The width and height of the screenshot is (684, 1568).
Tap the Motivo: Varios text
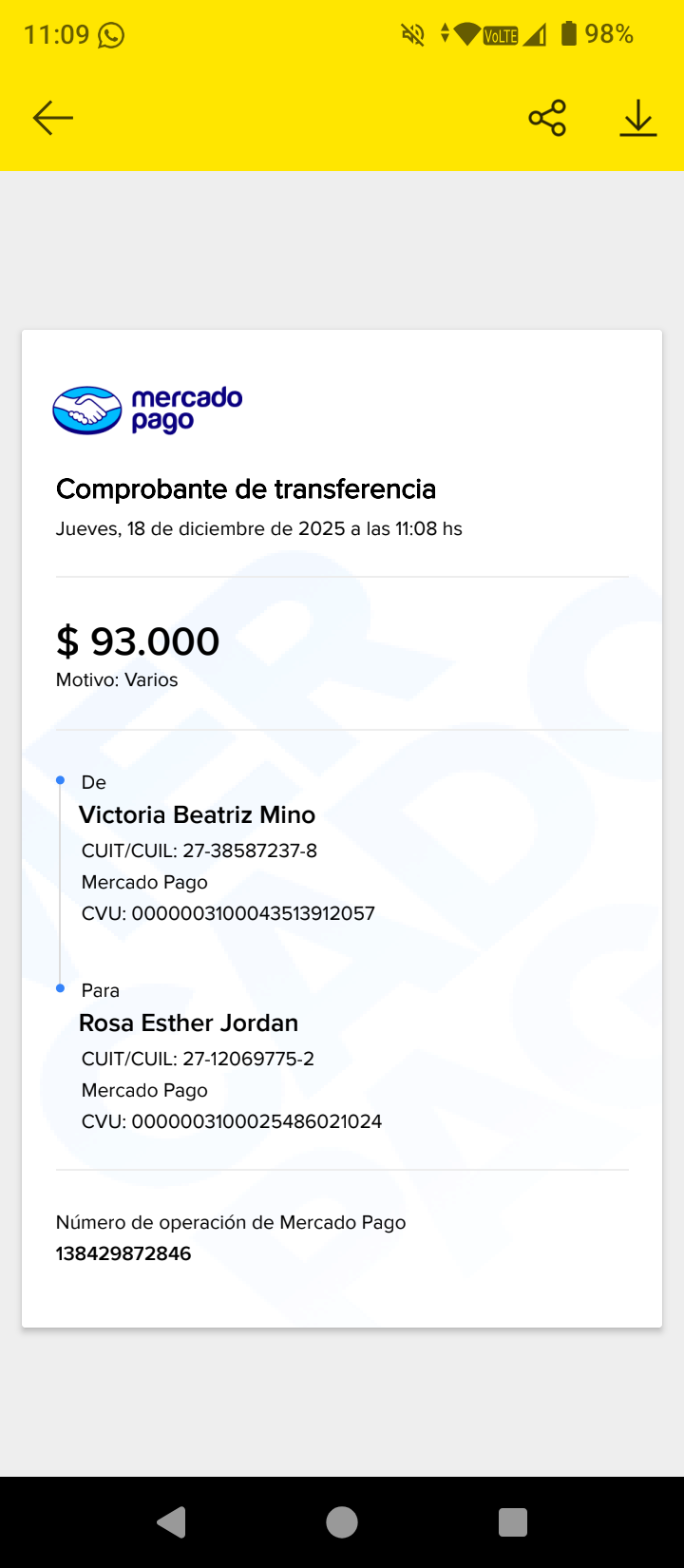click(117, 679)
